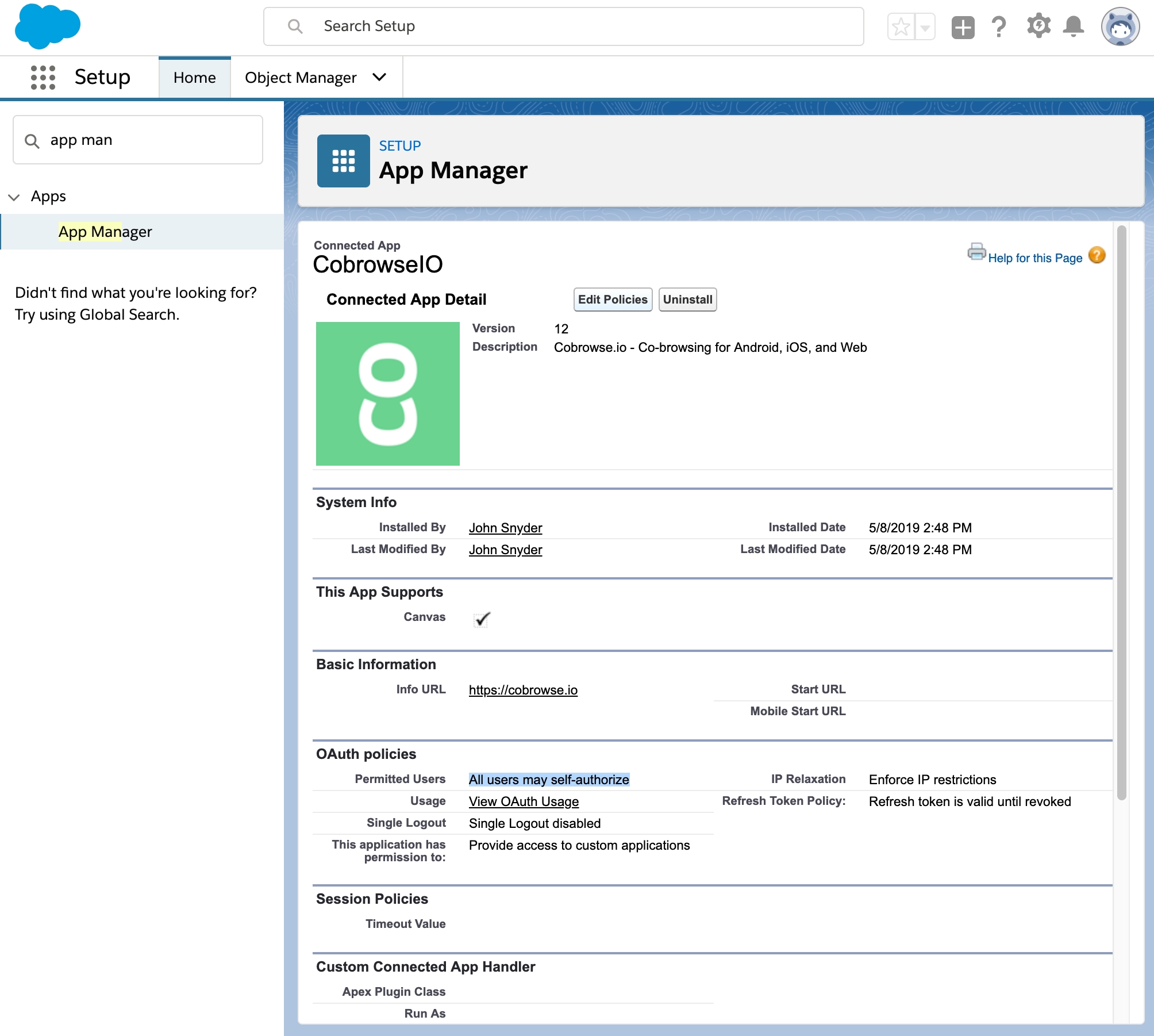Click the Canvas checkmark box
The width and height of the screenshot is (1154, 1036).
pyautogui.click(x=482, y=619)
